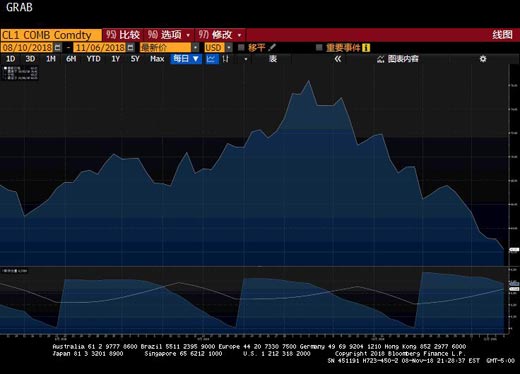Open the chart type dropdown arrow
This screenshot has height=374, width=520.
point(246,59)
